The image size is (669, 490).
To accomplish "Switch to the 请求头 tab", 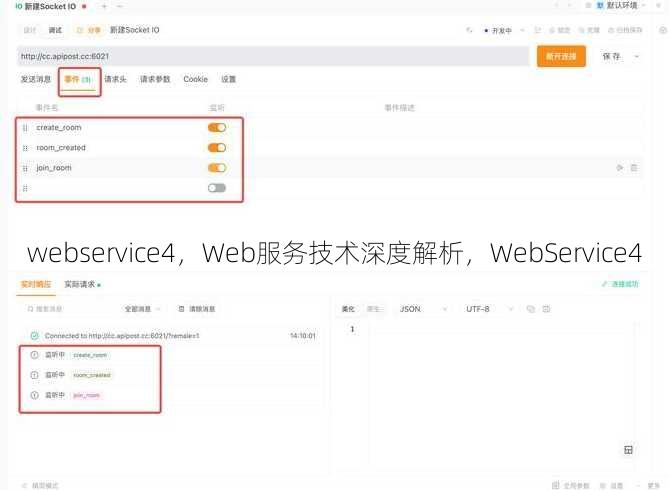I will pyautogui.click(x=116, y=79).
